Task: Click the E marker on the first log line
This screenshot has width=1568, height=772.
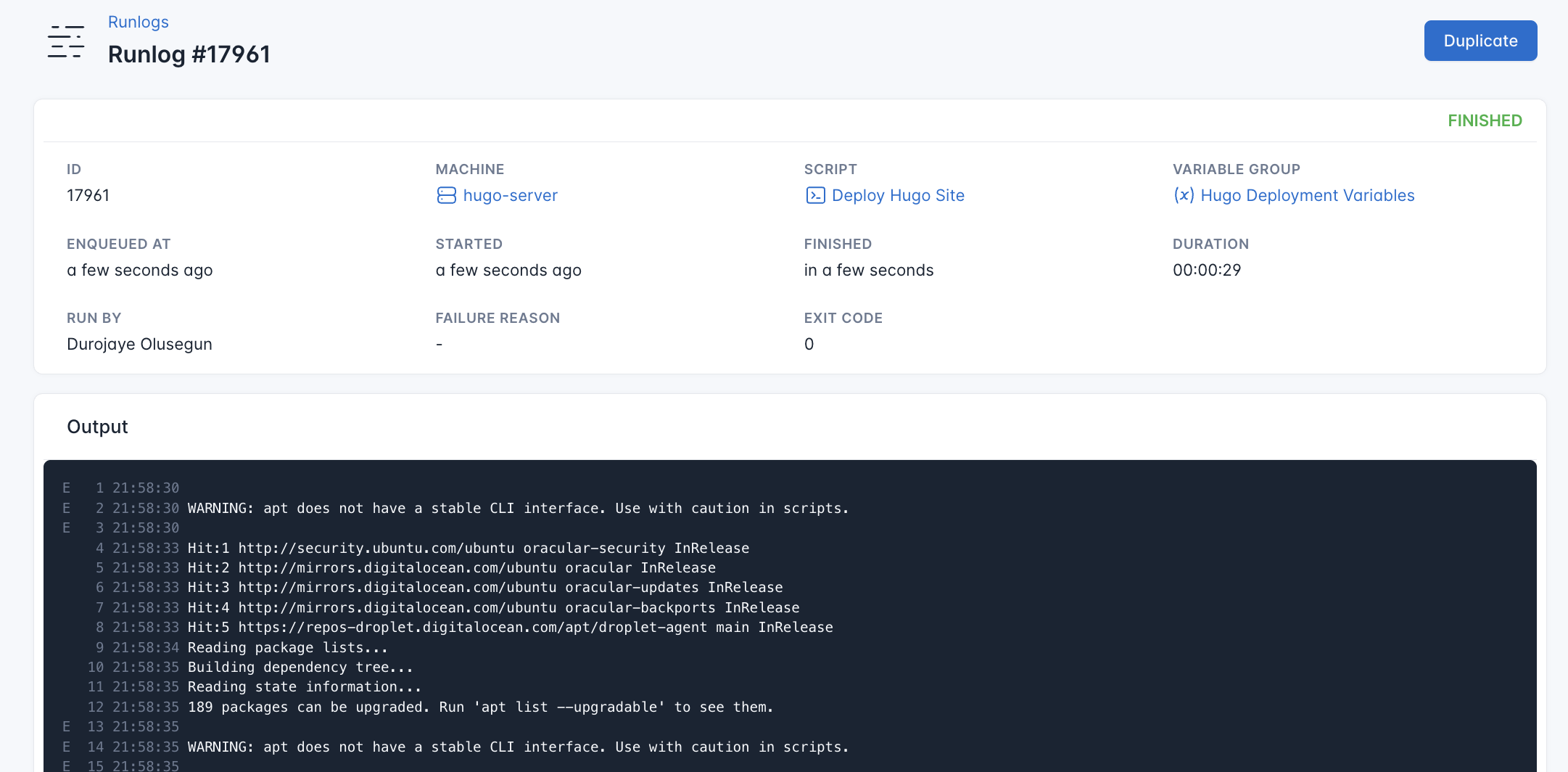Action: coord(66,488)
